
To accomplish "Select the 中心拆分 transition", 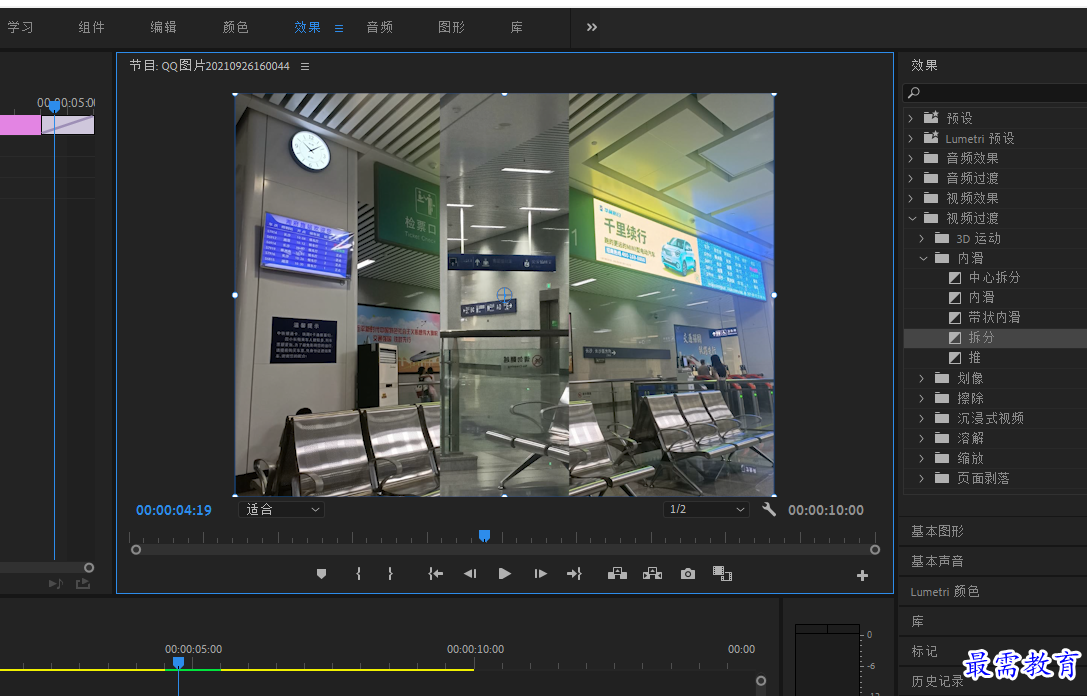I will (x=995, y=277).
